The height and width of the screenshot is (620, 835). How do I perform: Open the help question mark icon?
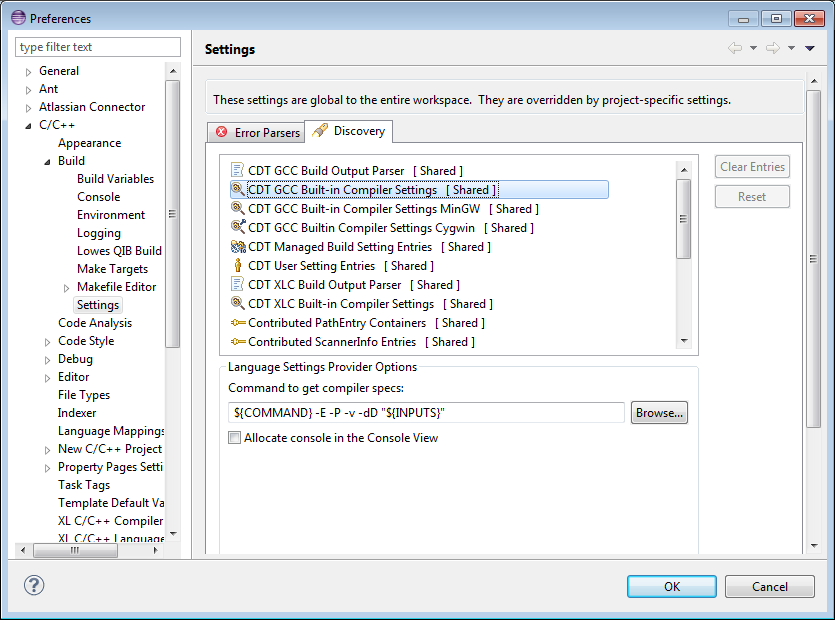coord(34,585)
